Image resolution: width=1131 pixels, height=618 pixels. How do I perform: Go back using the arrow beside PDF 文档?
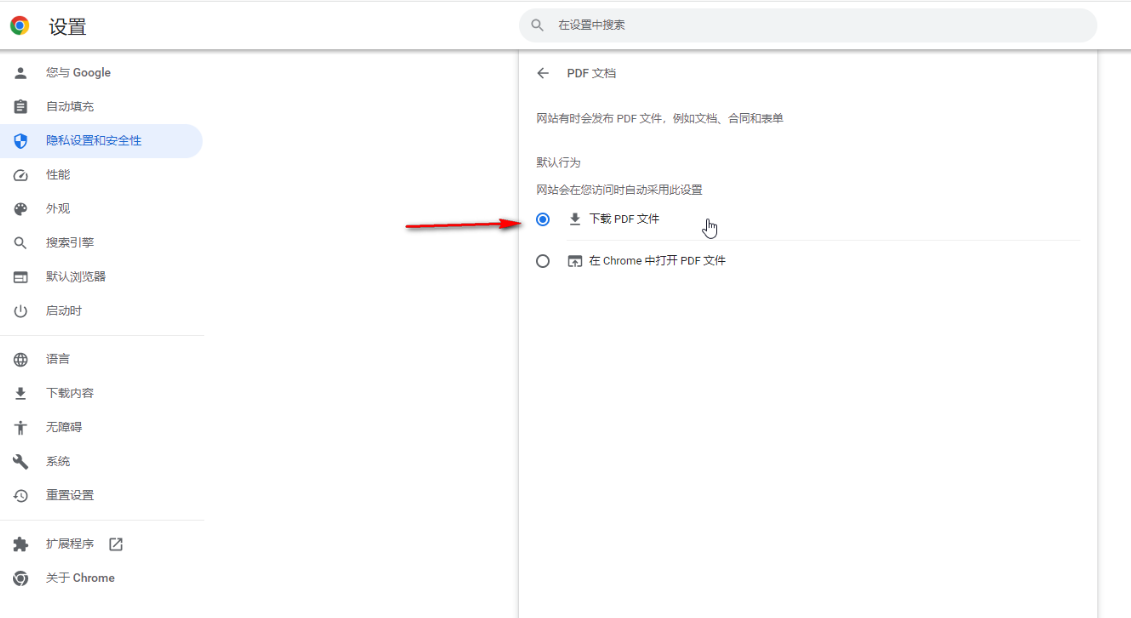click(x=543, y=73)
